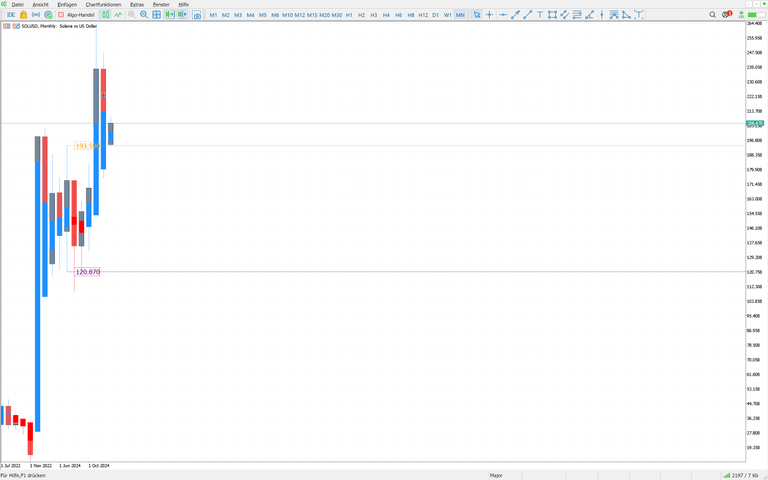Select the M30 timeframe
Image resolution: width=768 pixels, height=480 pixels.
pos(336,15)
